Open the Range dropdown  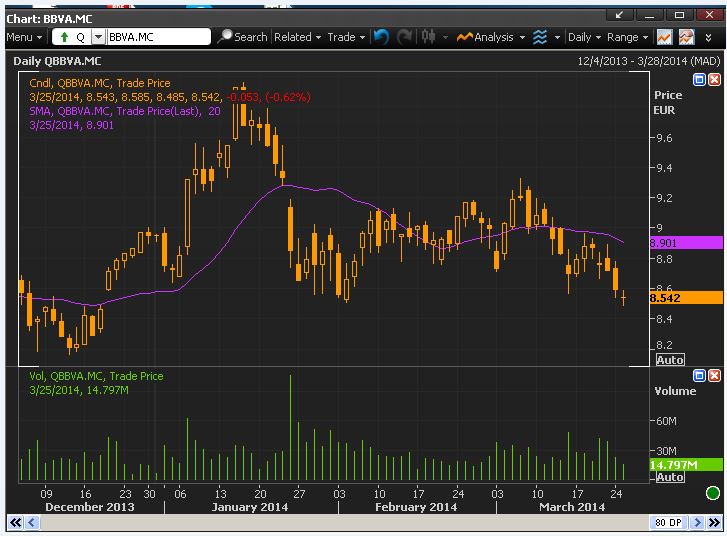(627, 37)
